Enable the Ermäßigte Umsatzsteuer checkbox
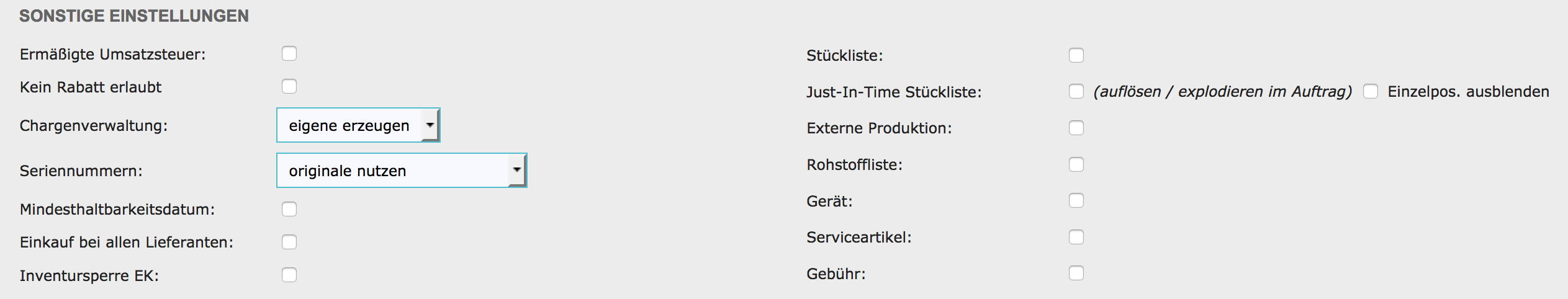The height and width of the screenshot is (299, 1568). pyautogui.click(x=289, y=53)
